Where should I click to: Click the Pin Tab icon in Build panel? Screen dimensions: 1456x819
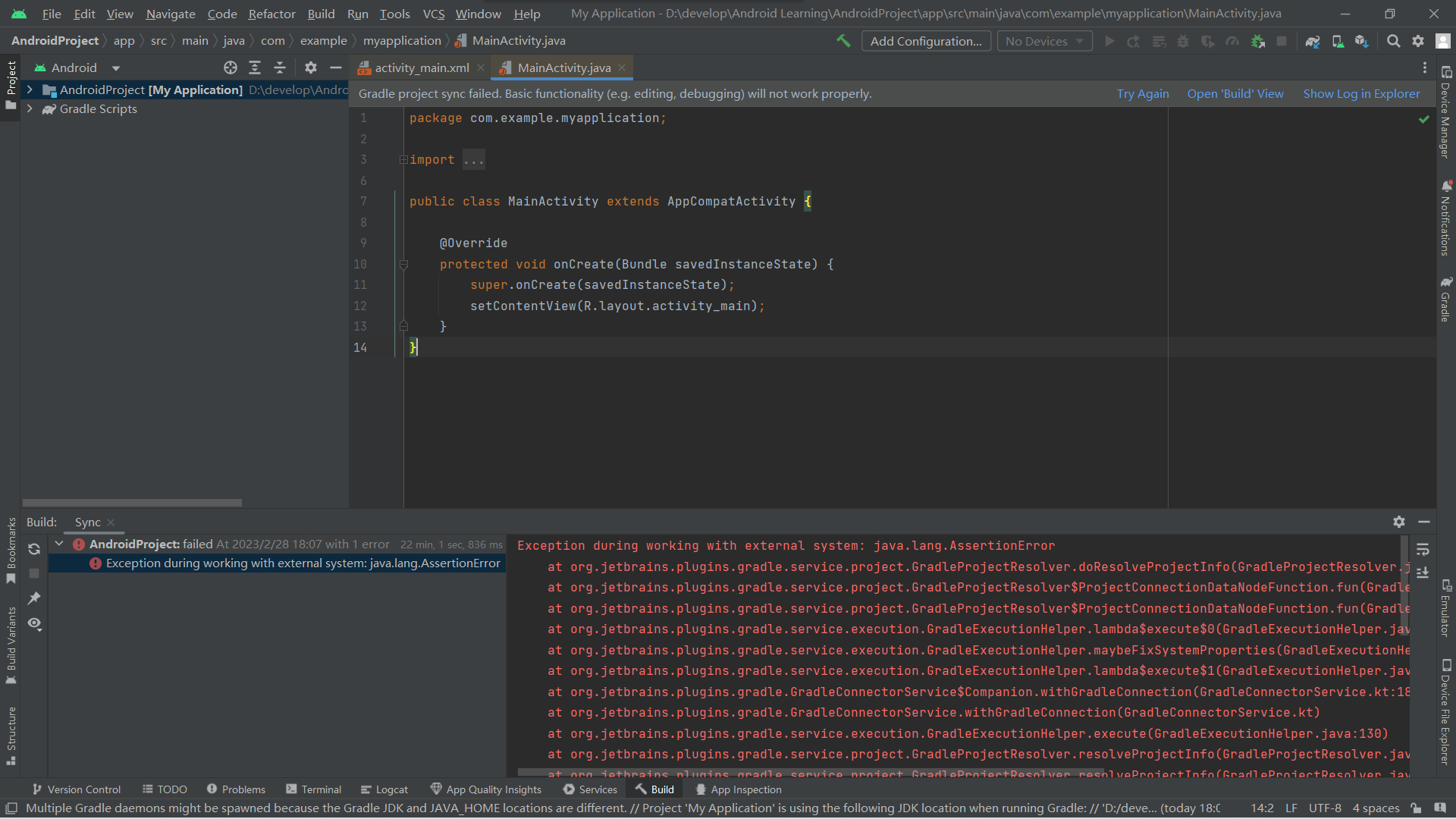[34, 598]
